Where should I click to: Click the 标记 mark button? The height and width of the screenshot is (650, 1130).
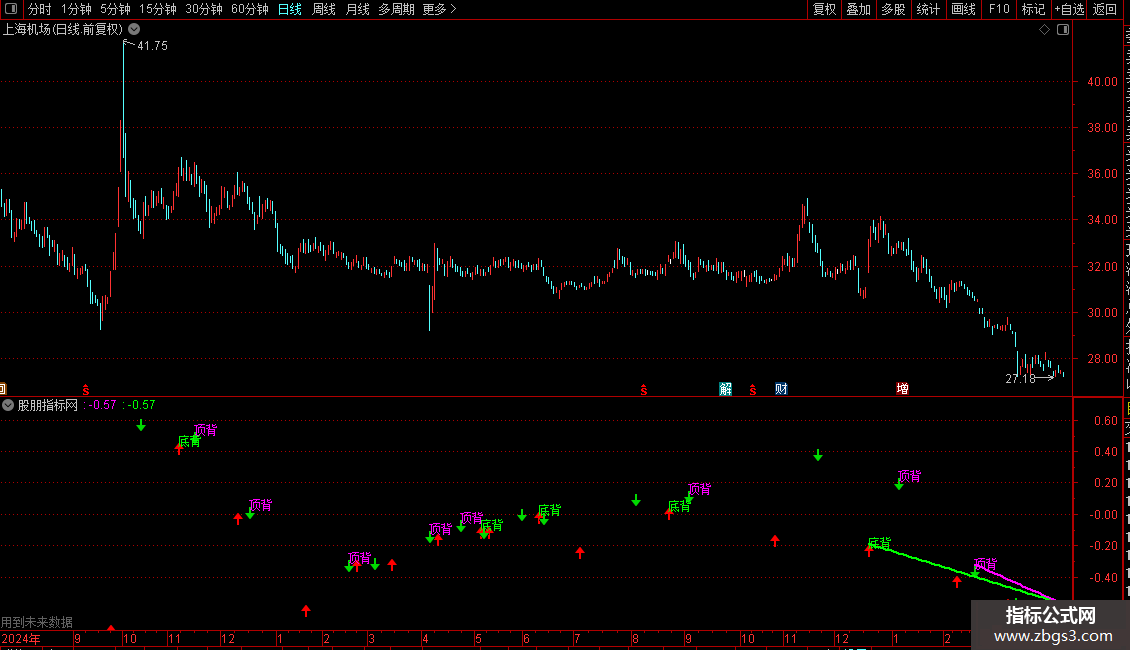[1033, 9]
